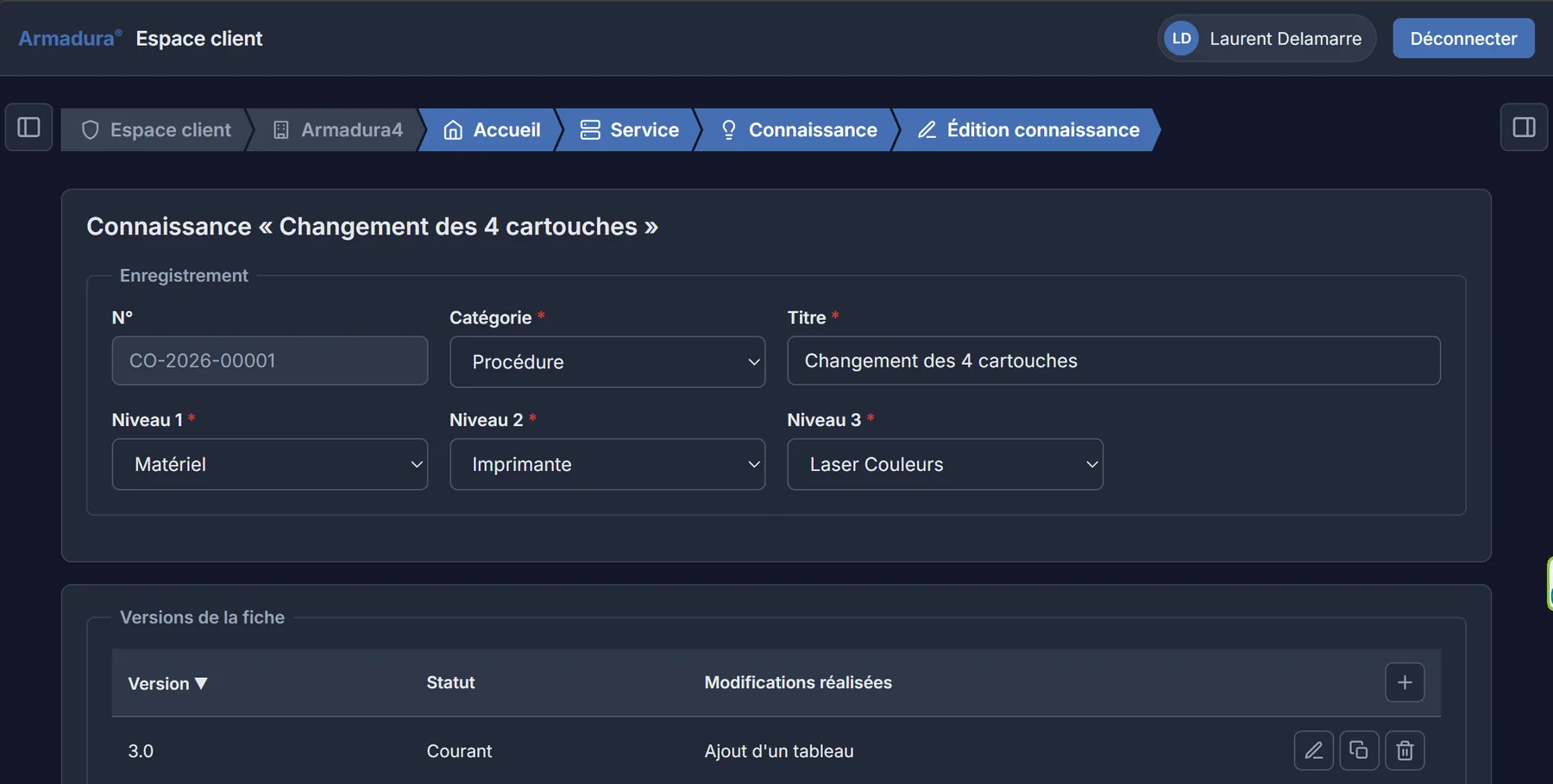The width and height of the screenshot is (1553, 784).
Task: Open Service breadcrumb
Action: 629,129
